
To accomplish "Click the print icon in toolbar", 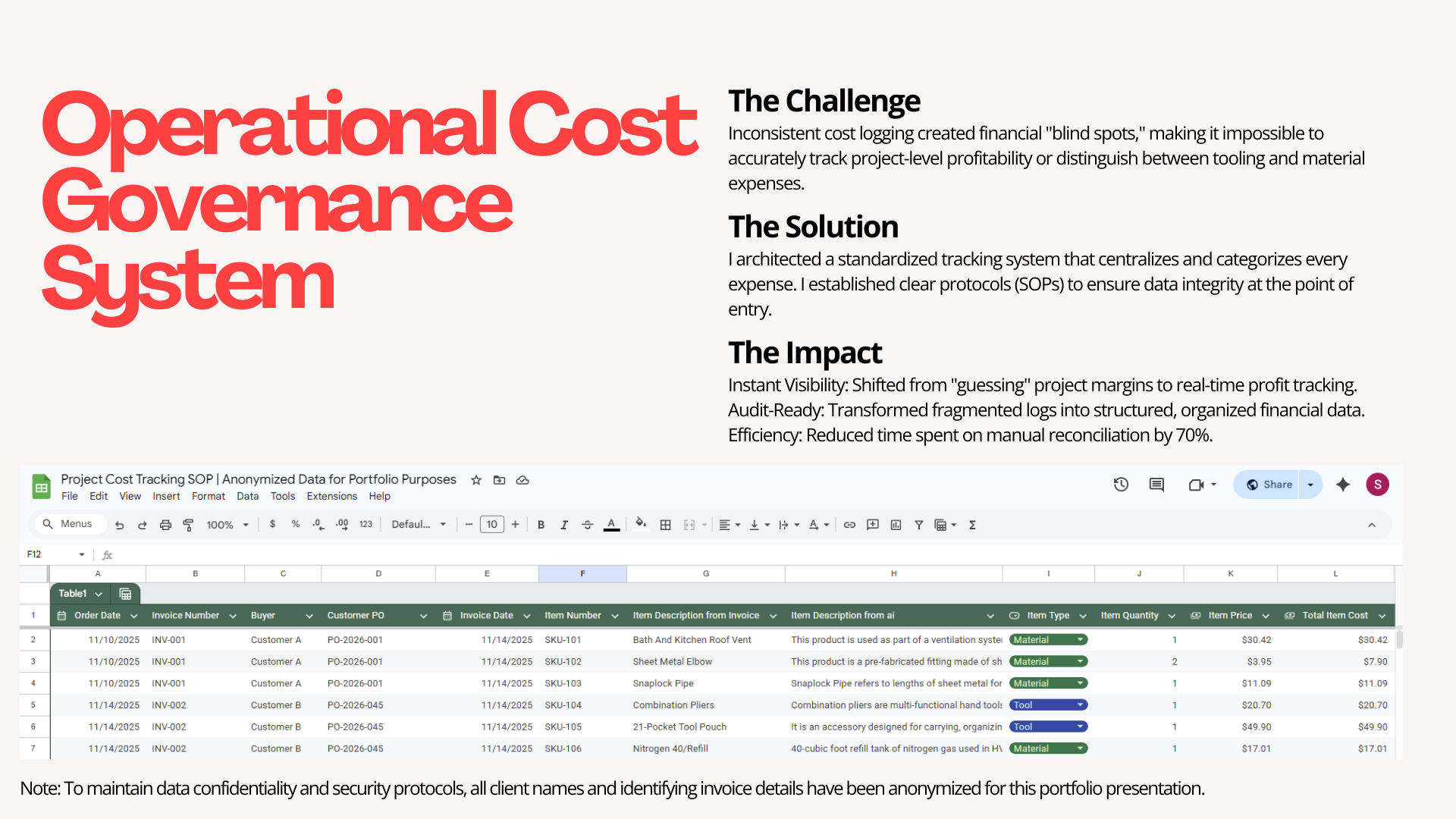I will point(165,525).
